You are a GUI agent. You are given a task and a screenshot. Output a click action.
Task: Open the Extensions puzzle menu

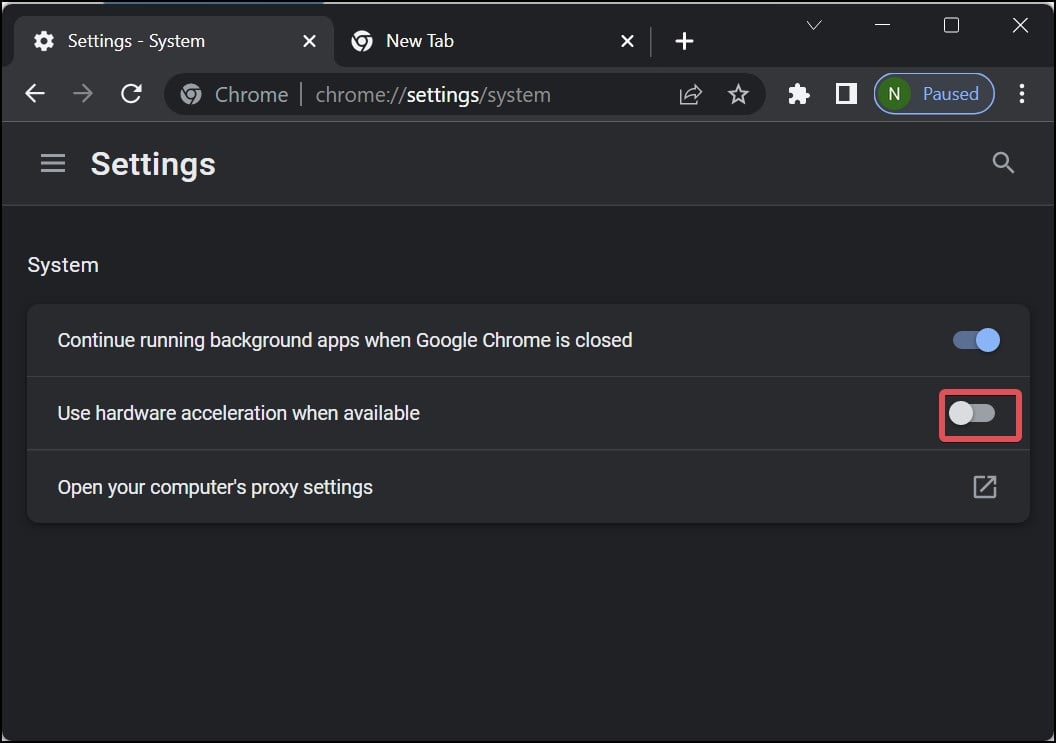[799, 94]
